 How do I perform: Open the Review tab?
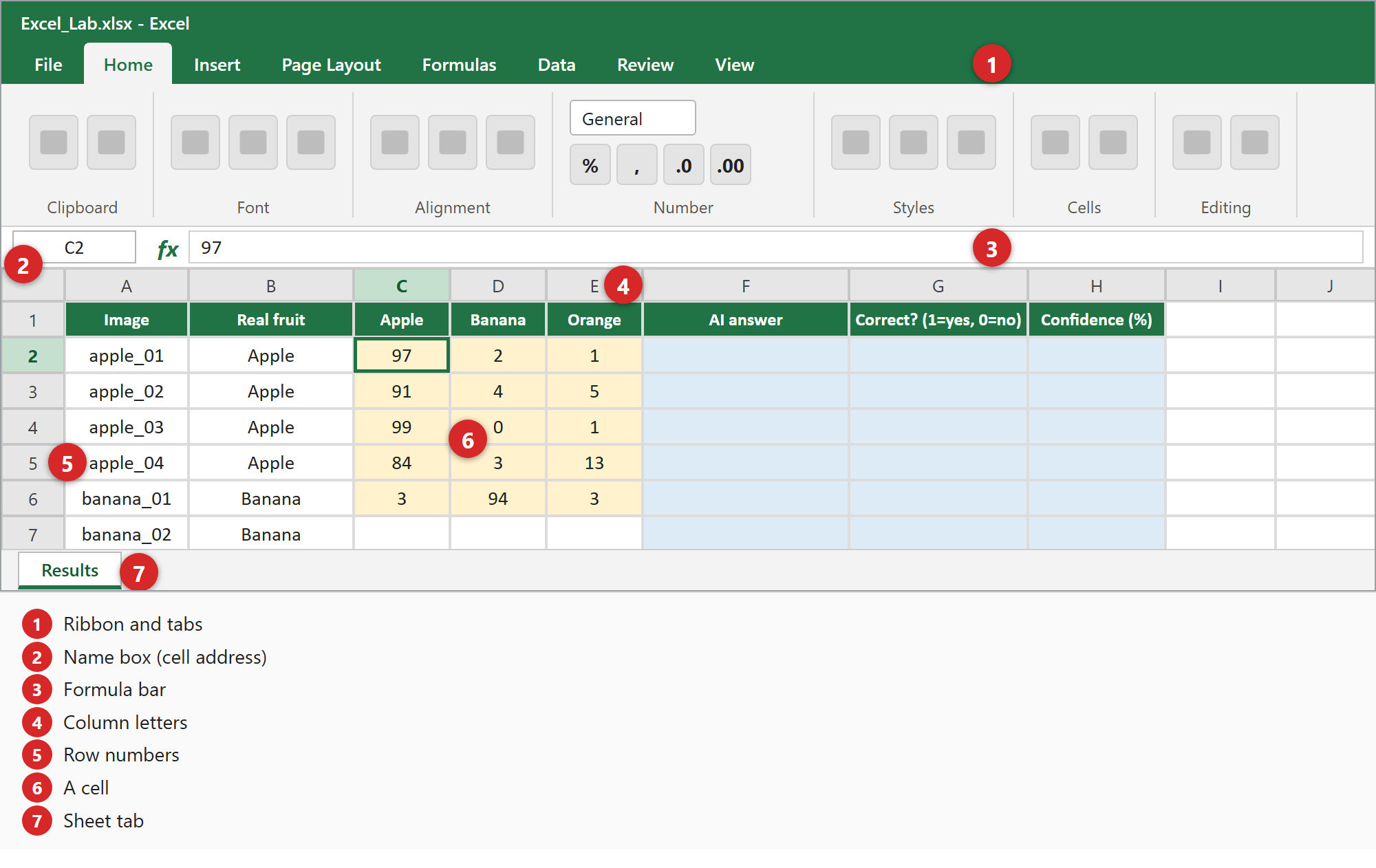click(x=645, y=65)
